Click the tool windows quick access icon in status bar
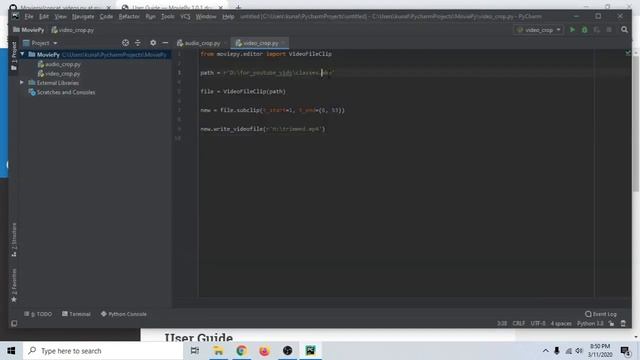This screenshot has height=360, width=640. 14,324
